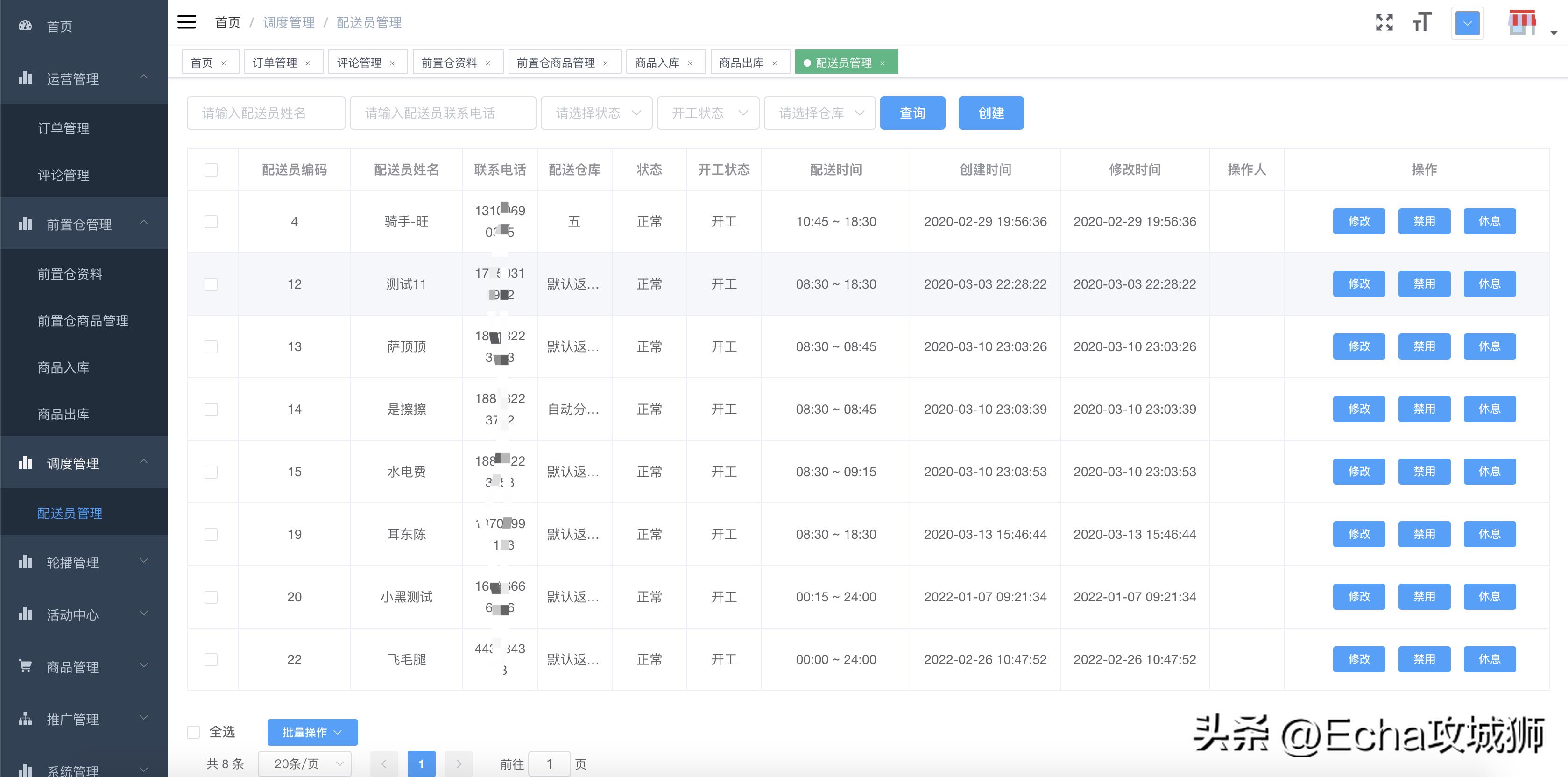
Task: Click the dashboard icon beside 首页
Action: (25, 26)
